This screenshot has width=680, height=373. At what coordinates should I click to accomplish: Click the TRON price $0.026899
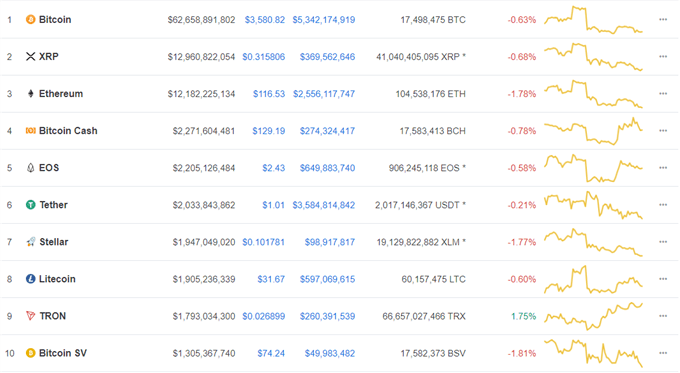tap(263, 316)
